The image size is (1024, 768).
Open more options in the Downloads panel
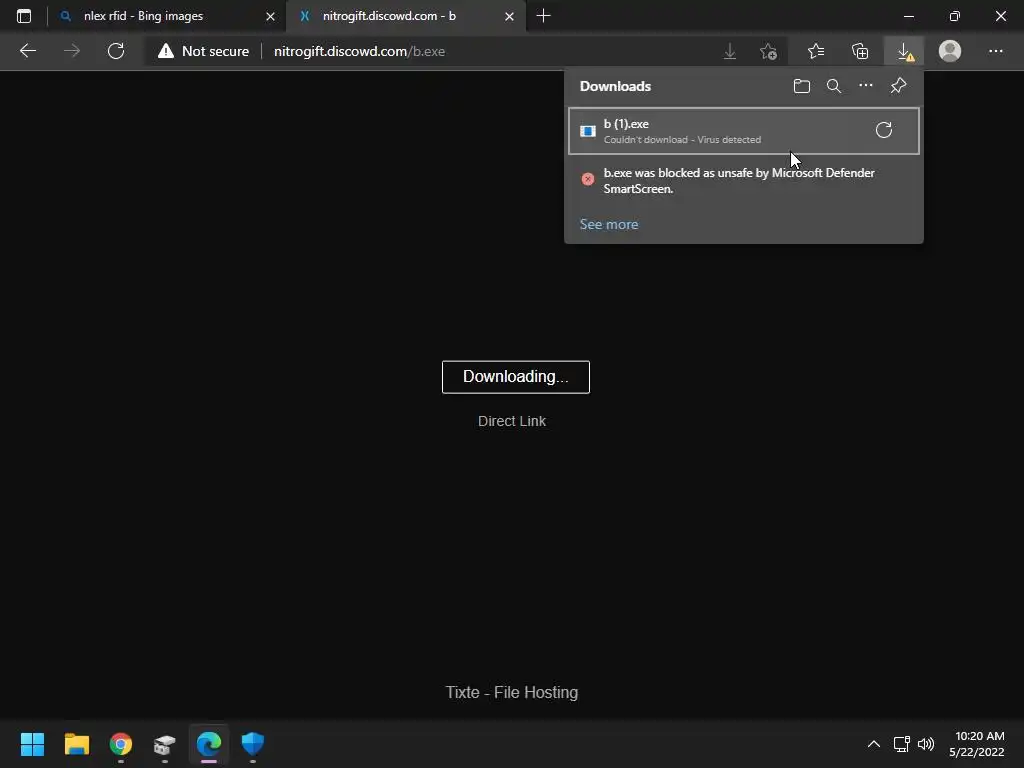click(866, 86)
